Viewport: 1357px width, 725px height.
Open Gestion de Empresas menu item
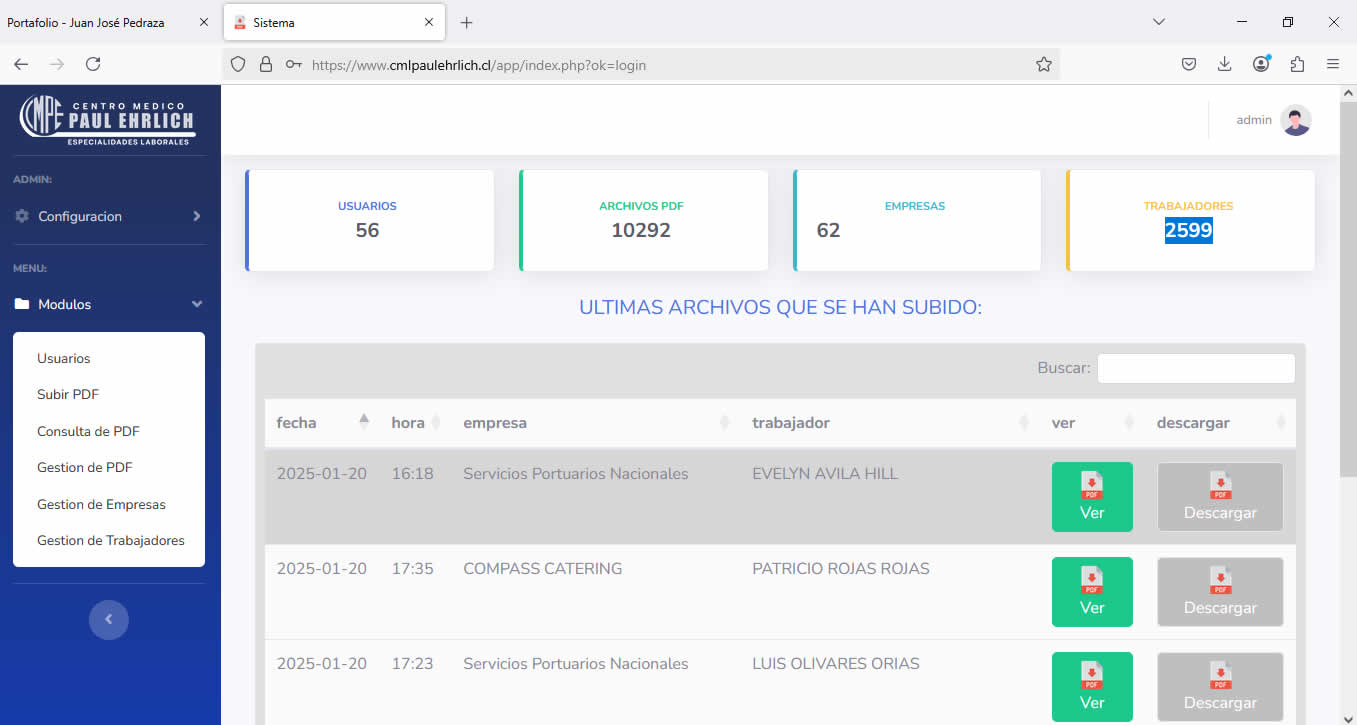click(101, 504)
